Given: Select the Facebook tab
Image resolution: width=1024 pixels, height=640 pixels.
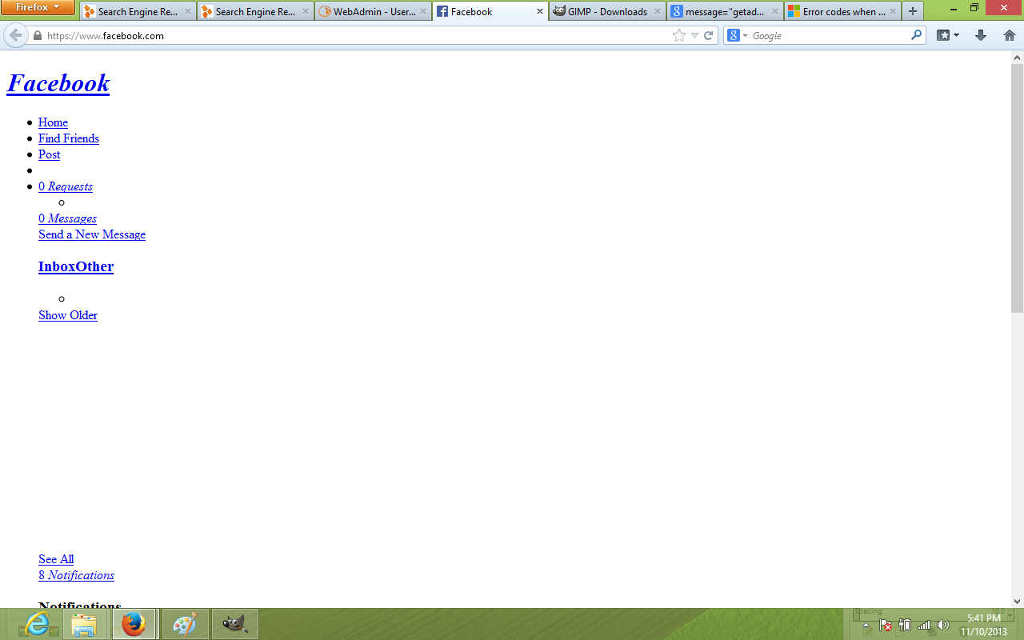Looking at the screenshot, I should pyautogui.click(x=490, y=12).
